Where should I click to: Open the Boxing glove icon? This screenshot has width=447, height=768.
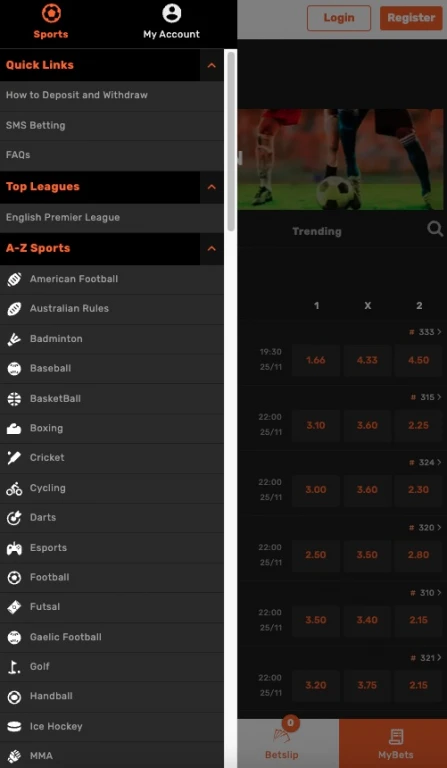coord(14,429)
